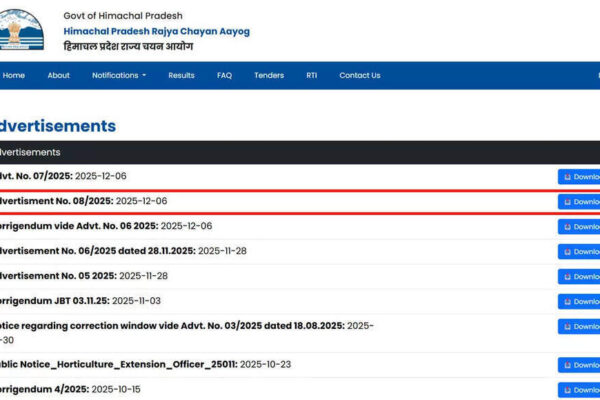Open the Home menu item
600x400 pixels.
(13, 75)
